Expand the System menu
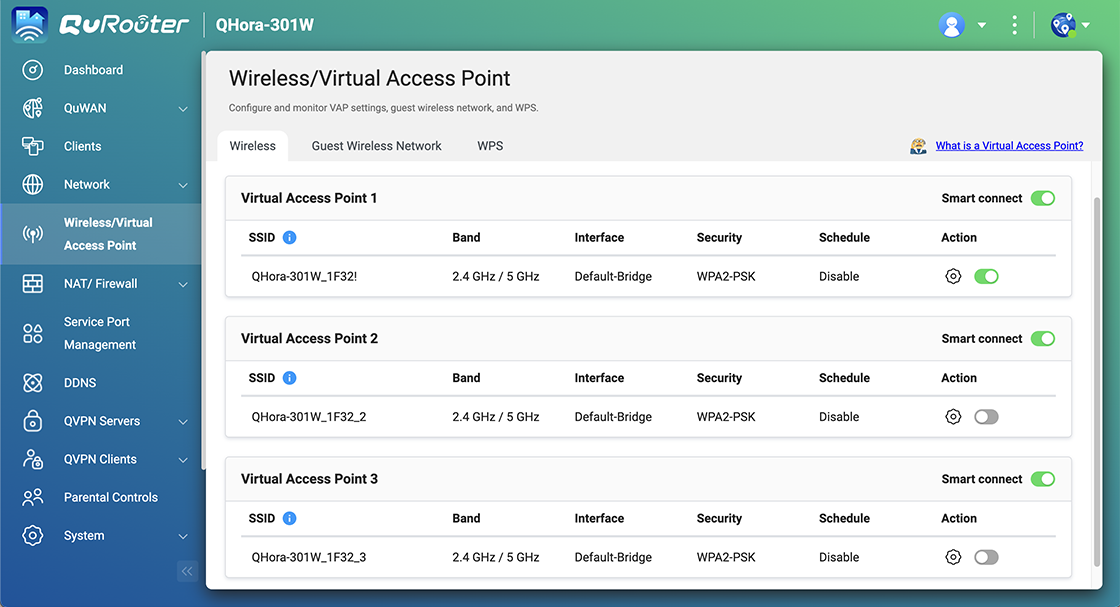 (84, 536)
